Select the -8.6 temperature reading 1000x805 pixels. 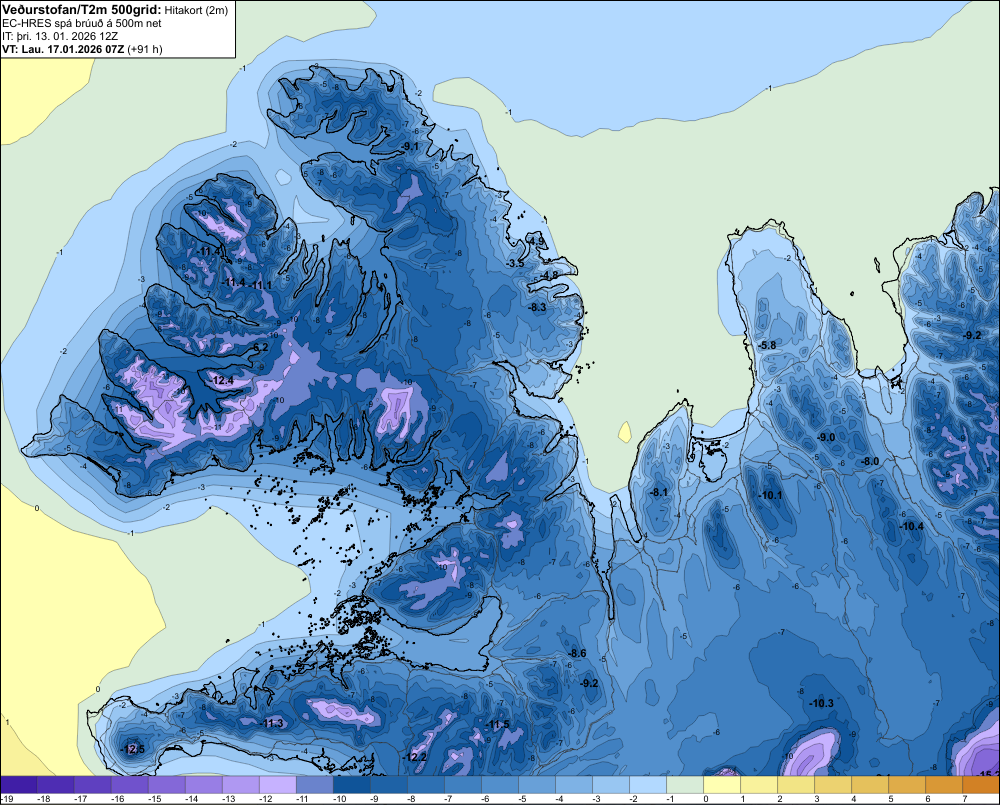click(577, 653)
